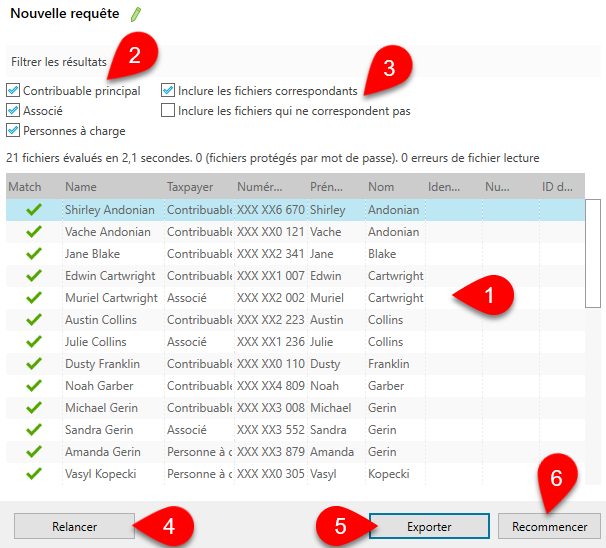606x548 pixels.
Task: Click the Numér... column header
Action: (271, 187)
